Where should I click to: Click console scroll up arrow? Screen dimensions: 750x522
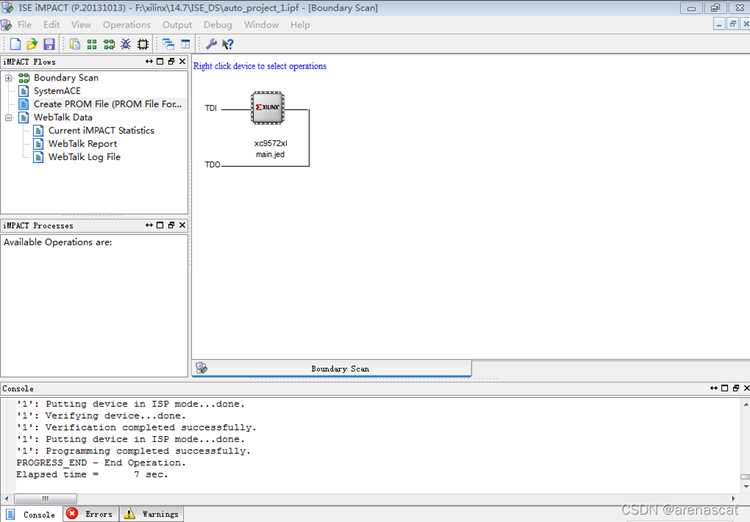point(746,405)
